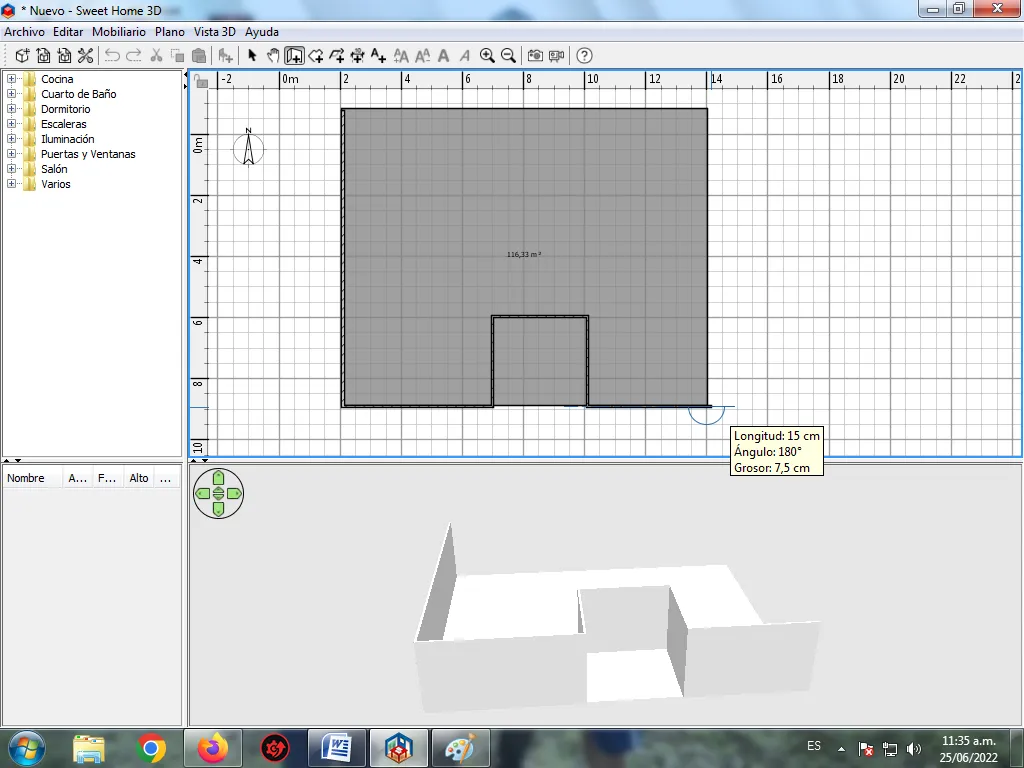Undo the last action
Image resolution: width=1024 pixels, height=768 pixels.
click(x=112, y=56)
